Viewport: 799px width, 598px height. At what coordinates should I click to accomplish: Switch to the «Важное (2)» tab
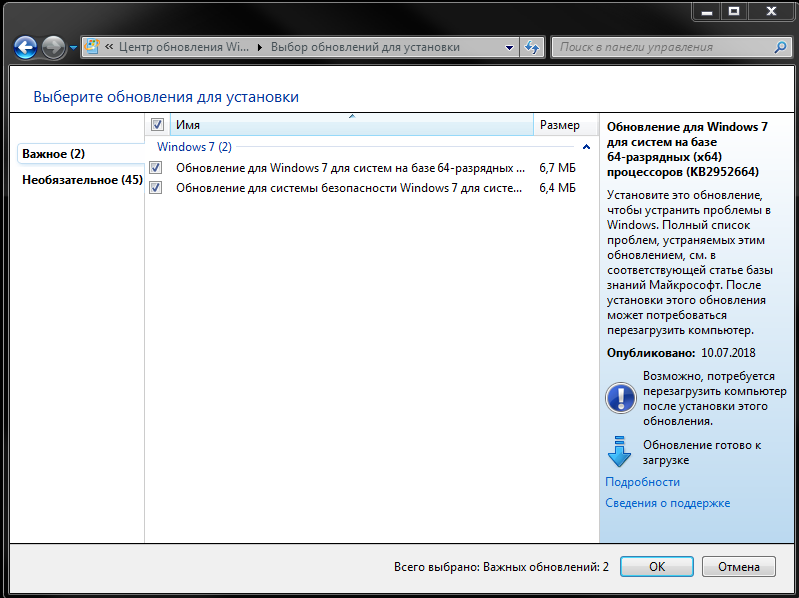(x=81, y=154)
